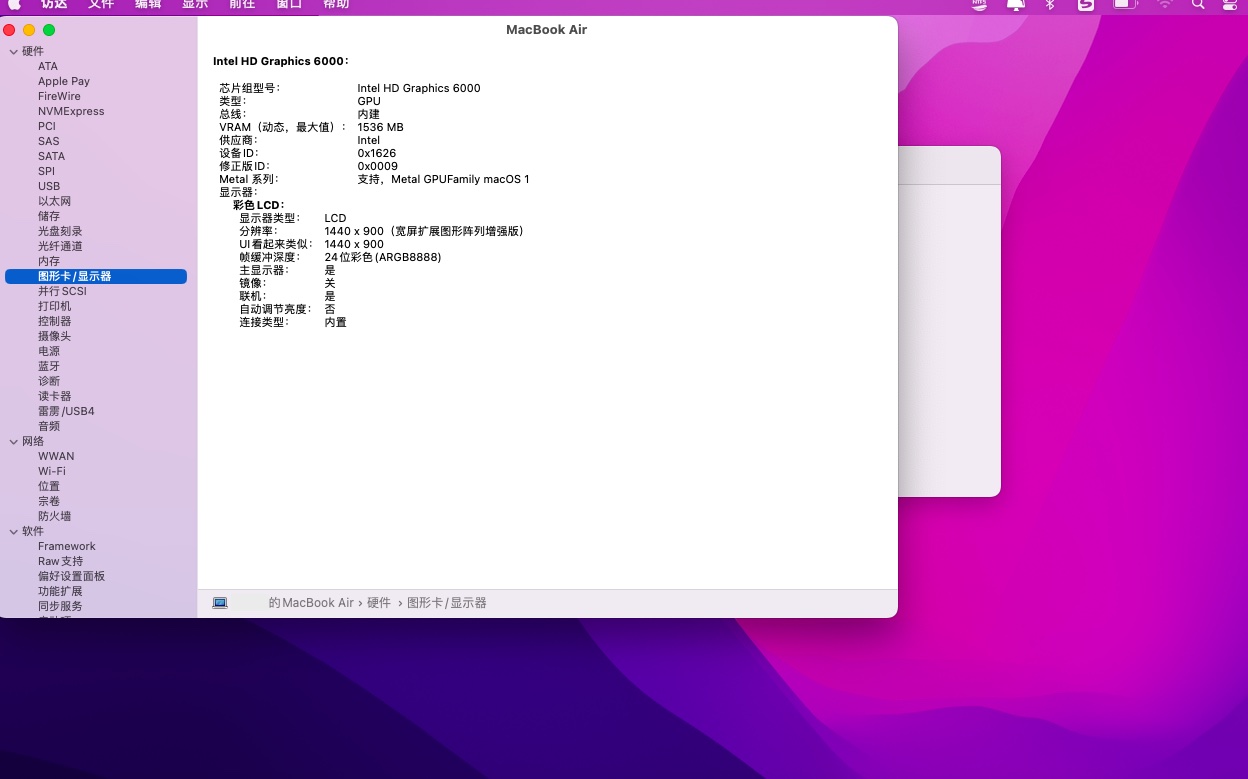Screen dimensions: 1248x779
Task: Click the Bluetooth icon in menu bar
Action: point(1050,5)
